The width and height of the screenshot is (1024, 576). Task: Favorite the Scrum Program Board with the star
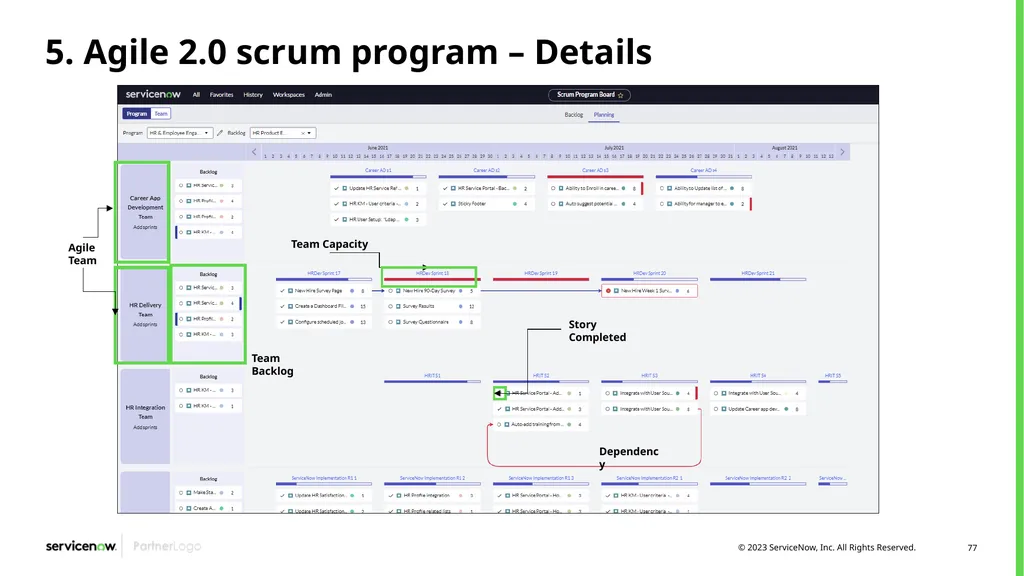tap(620, 95)
